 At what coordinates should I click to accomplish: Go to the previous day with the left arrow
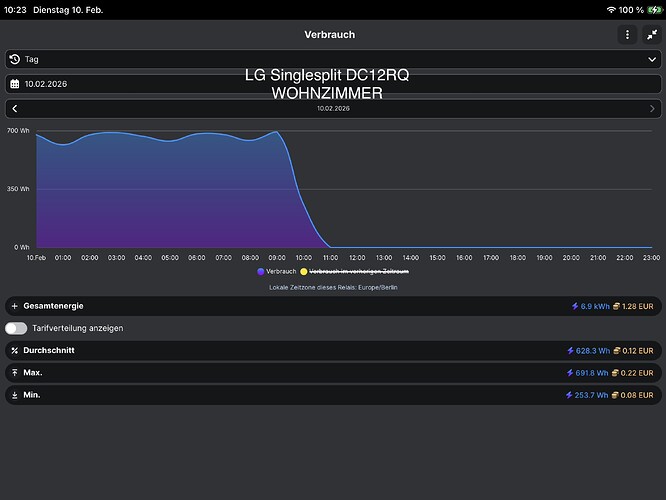15,108
